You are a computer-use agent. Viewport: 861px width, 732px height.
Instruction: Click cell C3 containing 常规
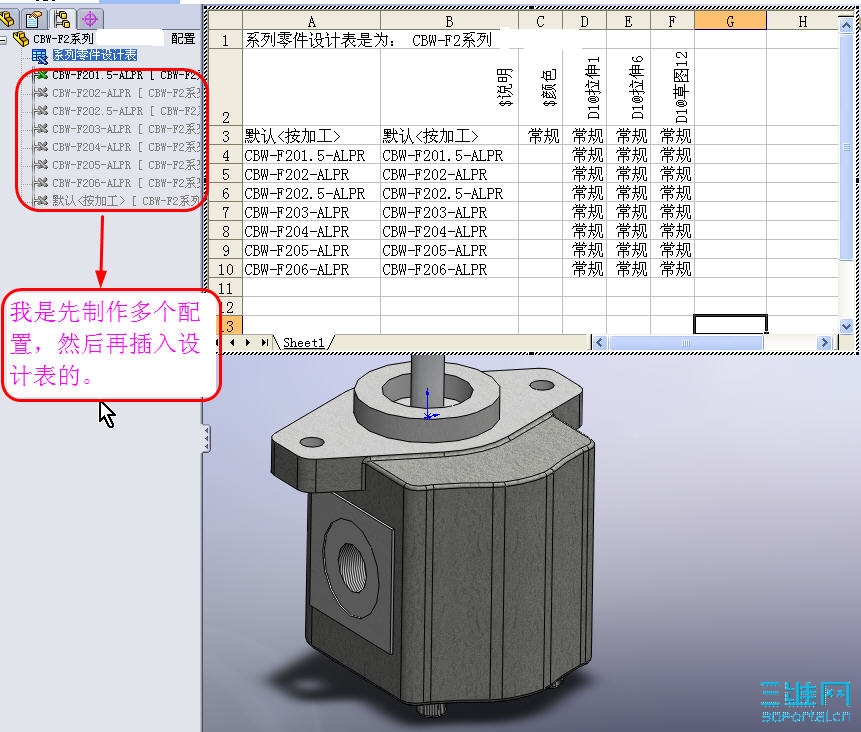[x=540, y=136]
